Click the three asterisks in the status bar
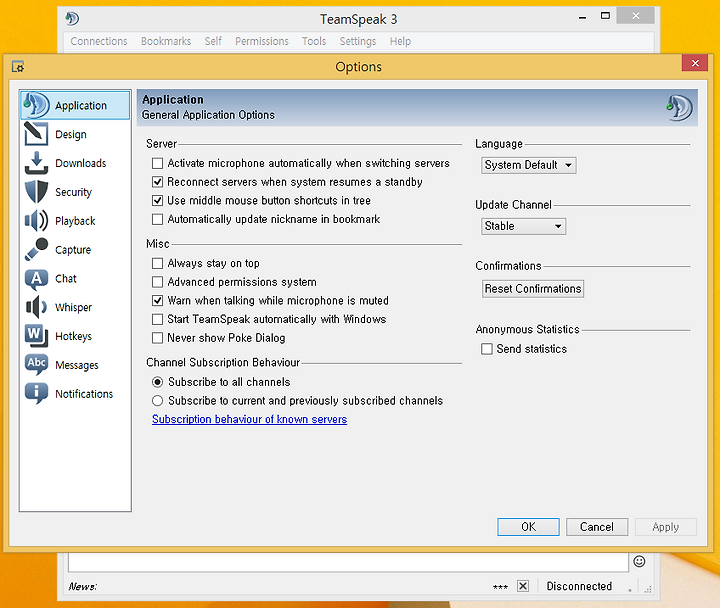The image size is (720, 608). pos(500,587)
